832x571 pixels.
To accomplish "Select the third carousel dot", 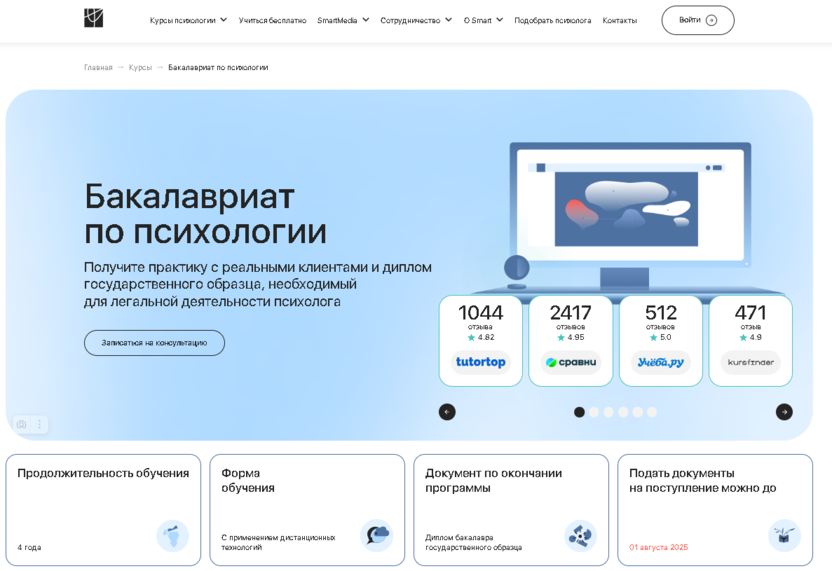I will click(609, 412).
